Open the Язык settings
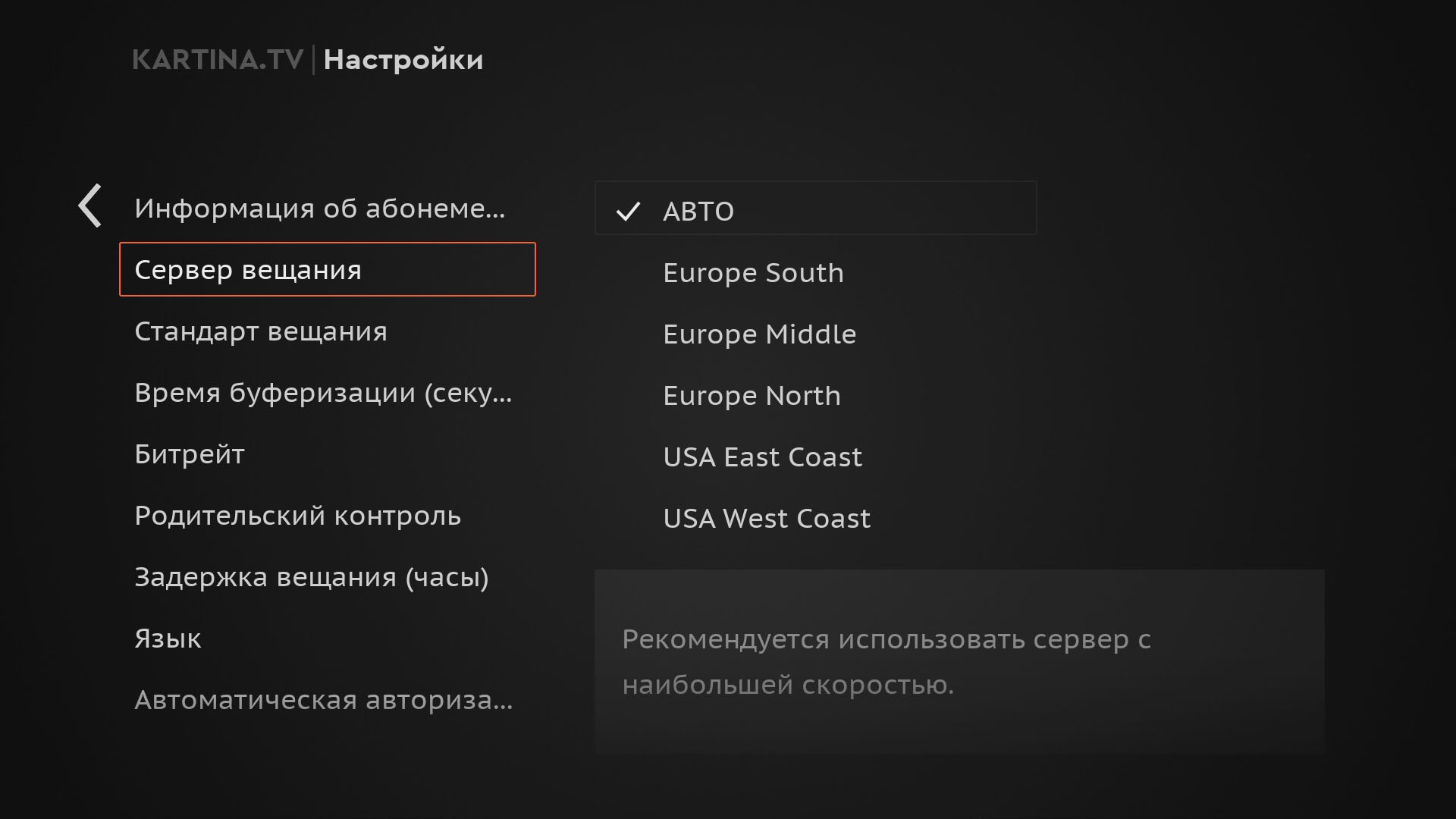The image size is (1456, 819). tap(168, 639)
